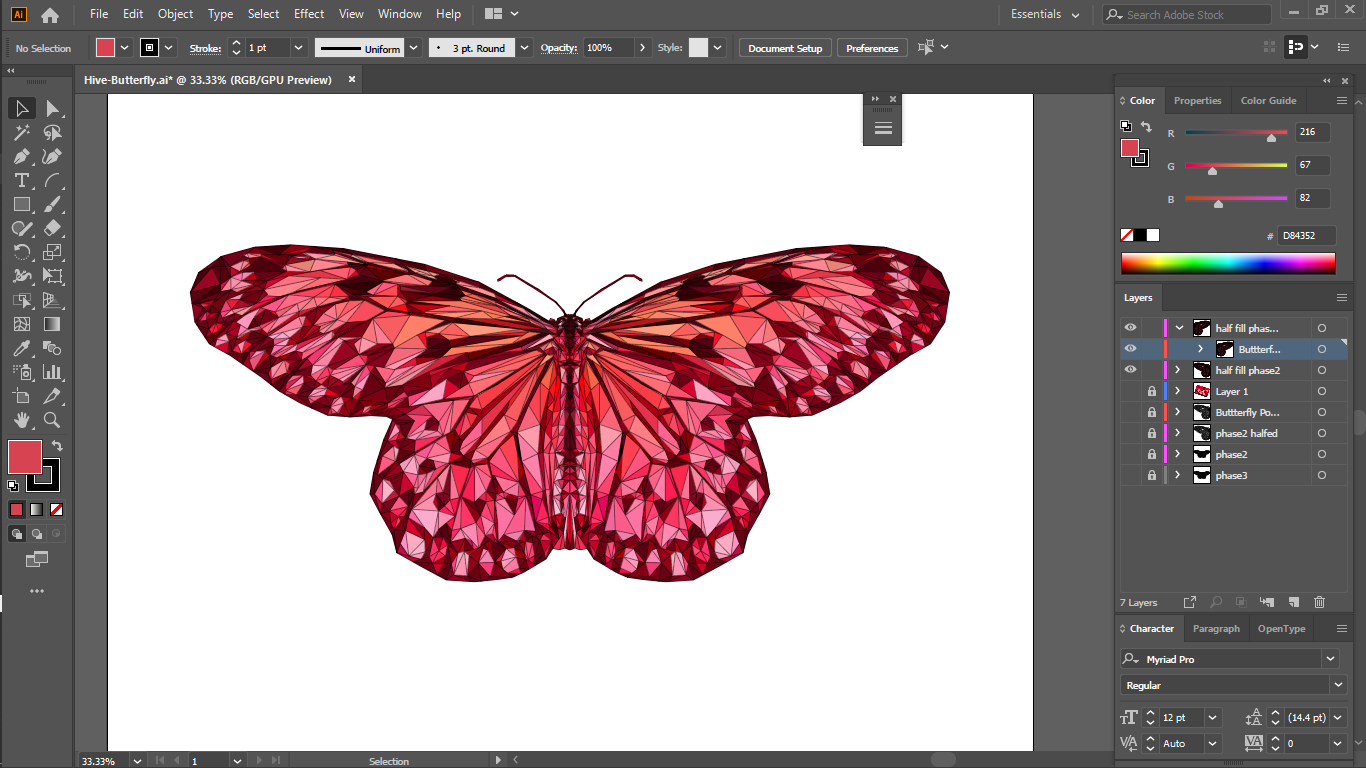Unlock the phase3 layer
Viewport: 1366px width, 768px height.
pos(1152,475)
